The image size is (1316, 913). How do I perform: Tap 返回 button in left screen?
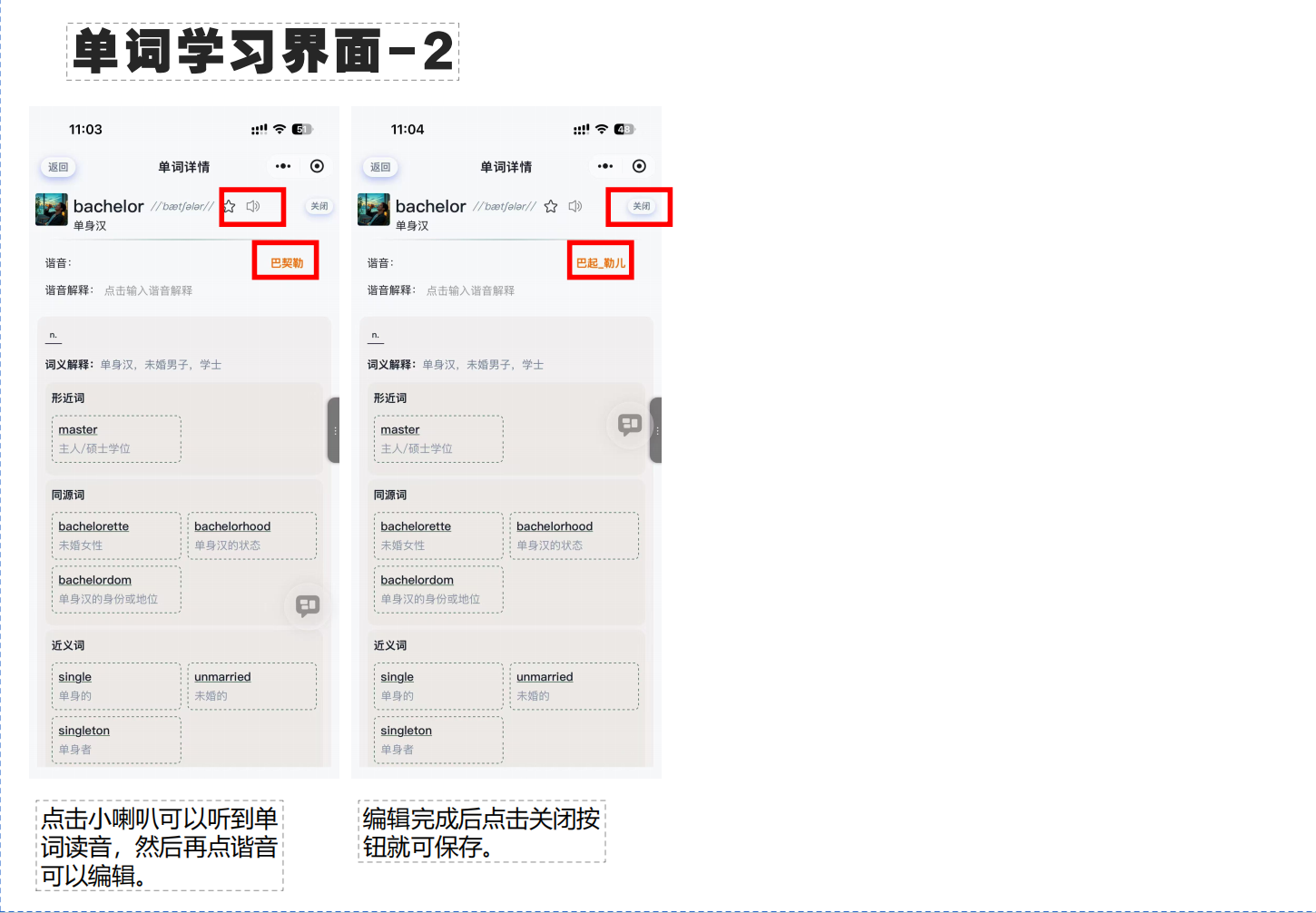[58, 167]
